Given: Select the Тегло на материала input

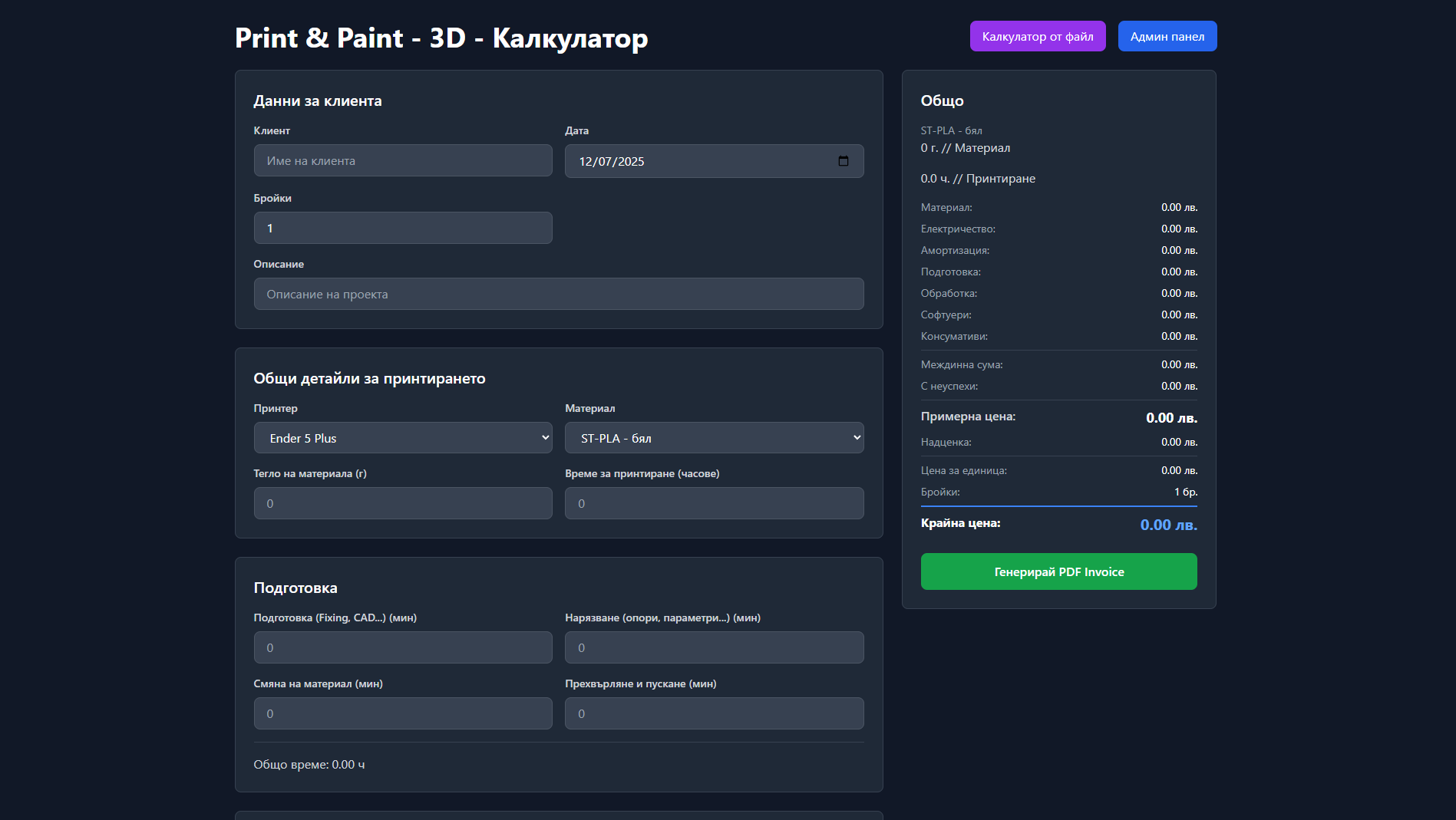Looking at the screenshot, I should click(x=402, y=502).
